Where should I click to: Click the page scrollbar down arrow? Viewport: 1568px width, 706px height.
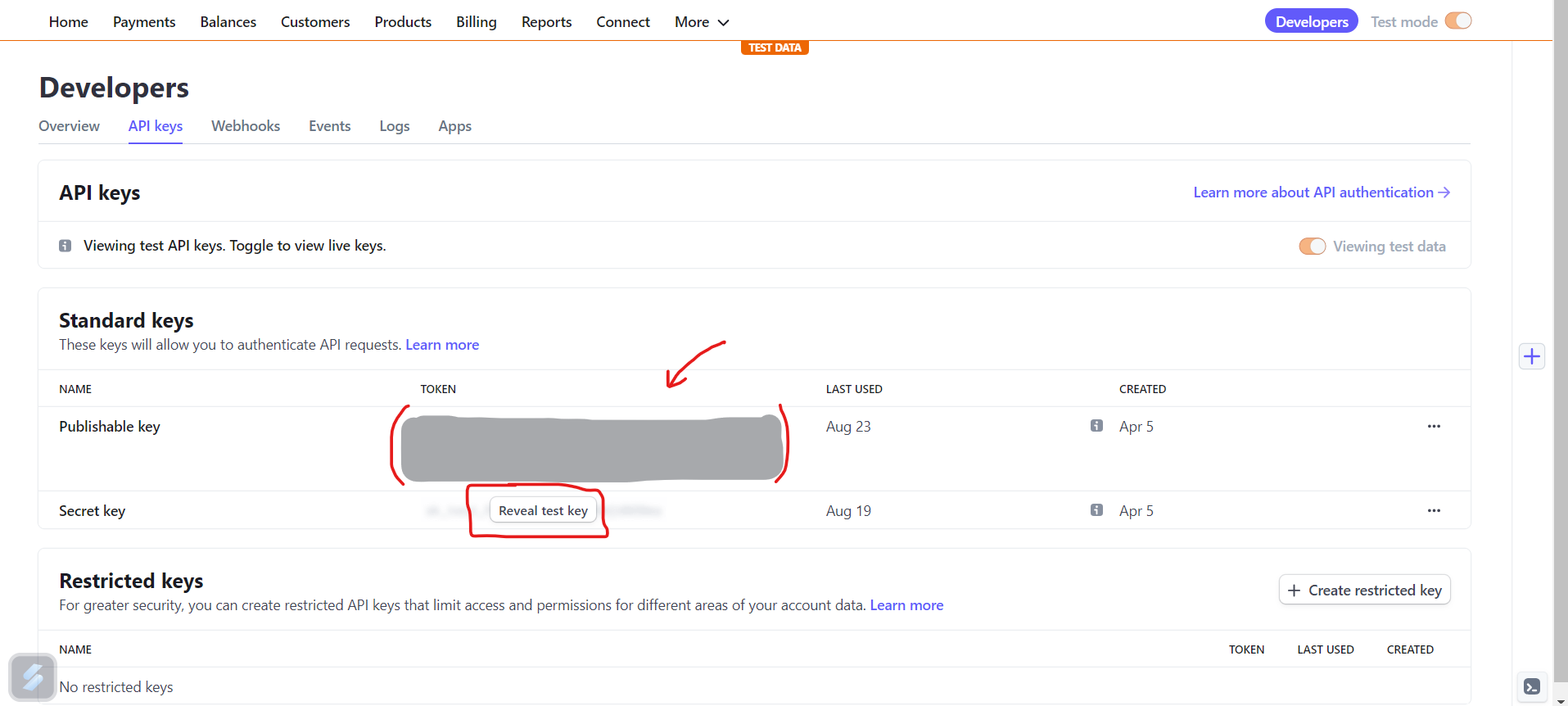(1561, 700)
